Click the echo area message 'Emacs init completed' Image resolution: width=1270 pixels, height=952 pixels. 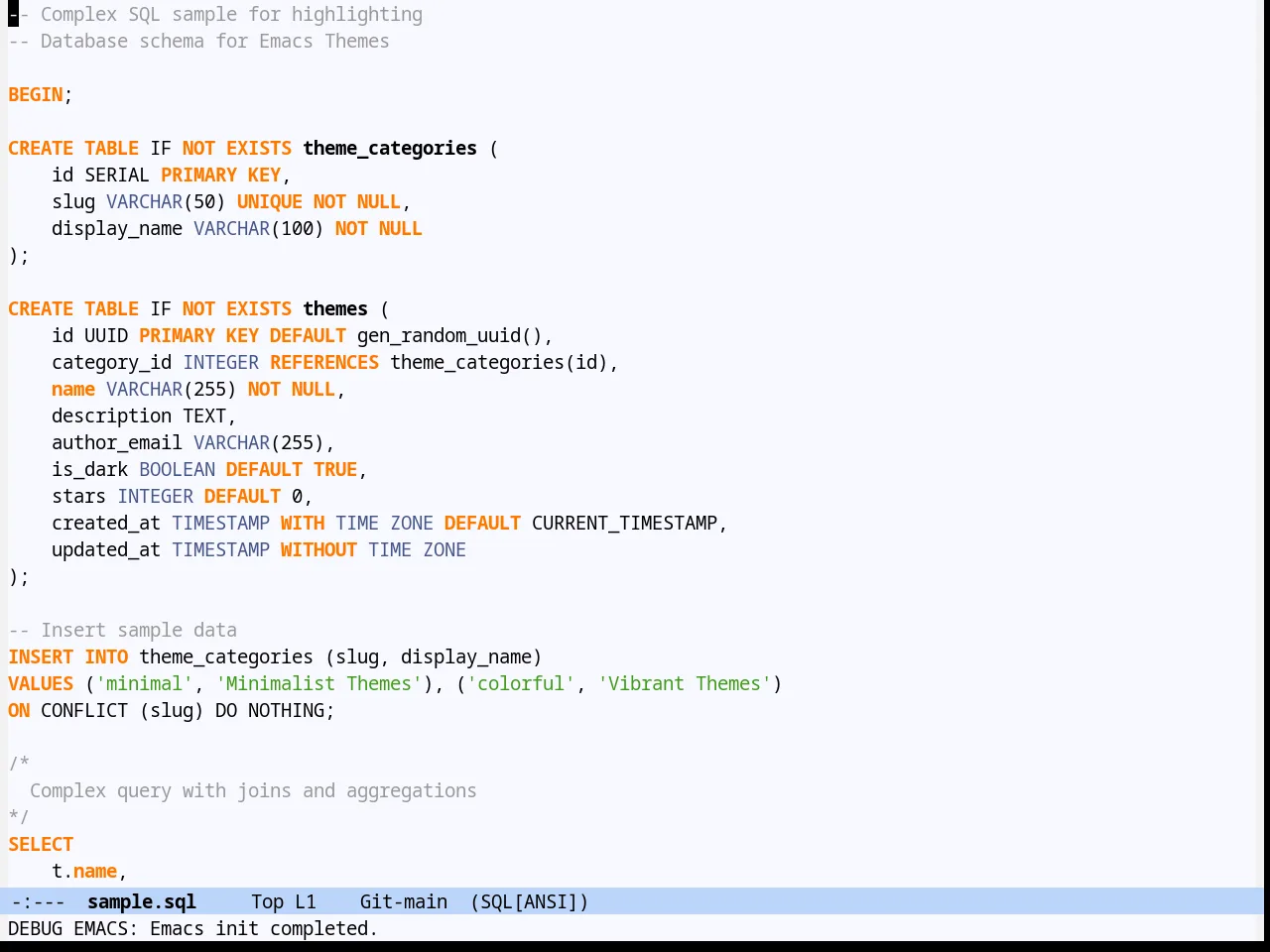tap(264, 928)
